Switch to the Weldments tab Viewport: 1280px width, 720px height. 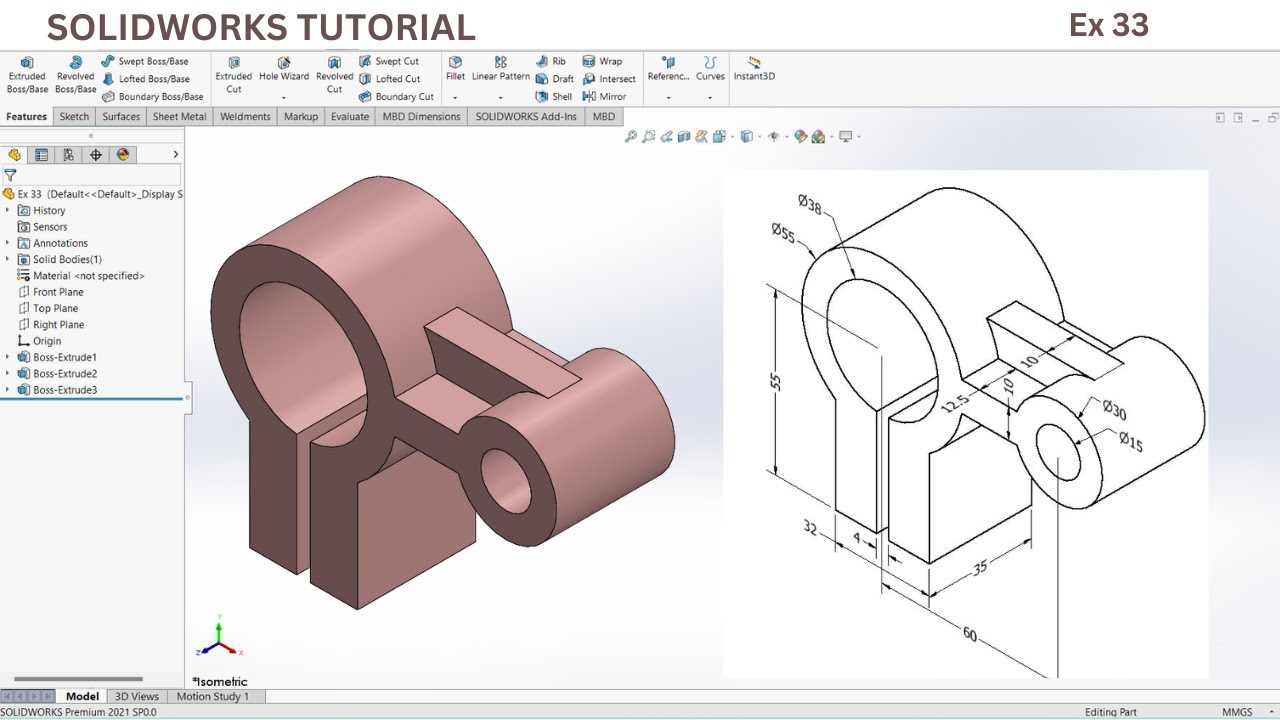[245, 117]
